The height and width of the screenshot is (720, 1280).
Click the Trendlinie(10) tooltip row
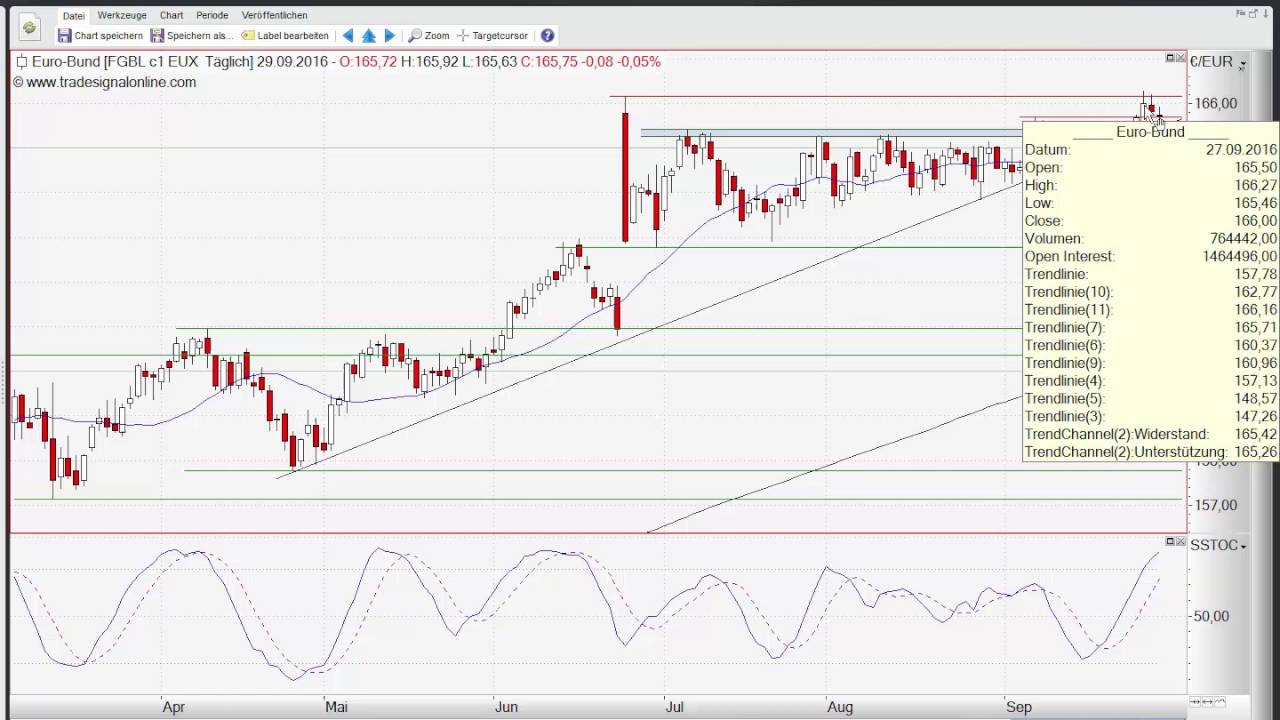pos(1150,292)
